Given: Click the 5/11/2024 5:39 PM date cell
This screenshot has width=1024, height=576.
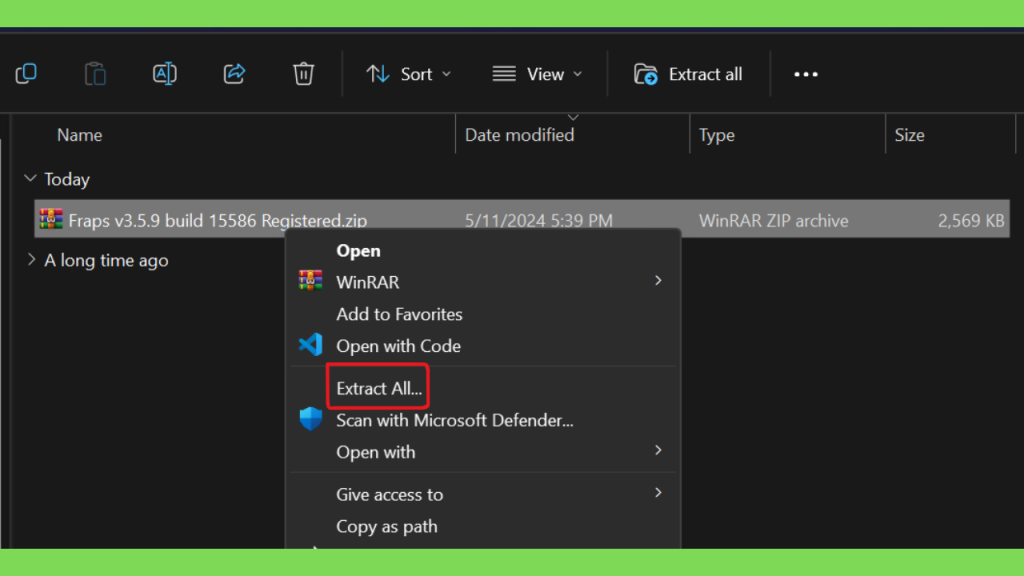Looking at the screenshot, I should click(x=539, y=221).
